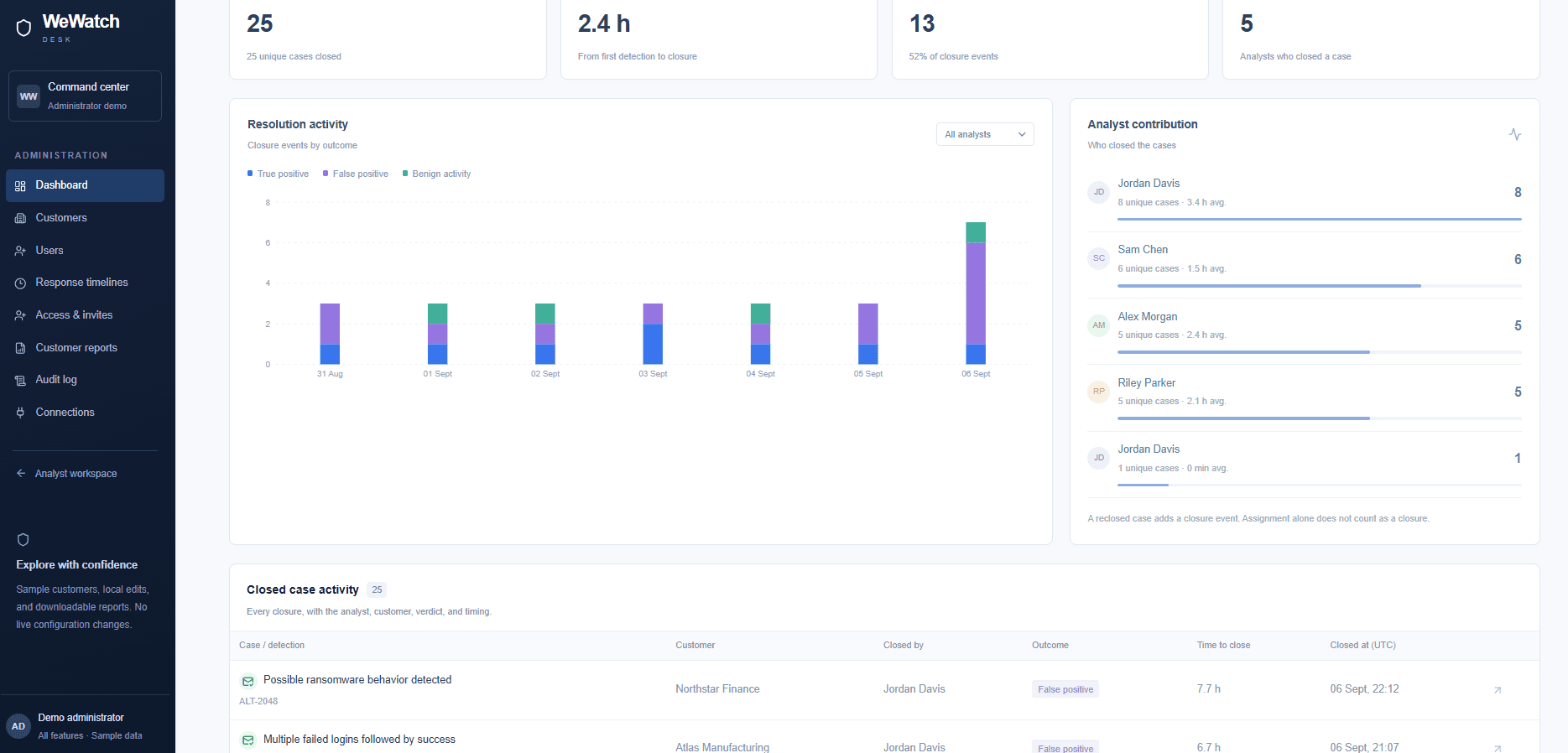
Task: Click Northstar Finance customer cell
Action: pos(717,689)
